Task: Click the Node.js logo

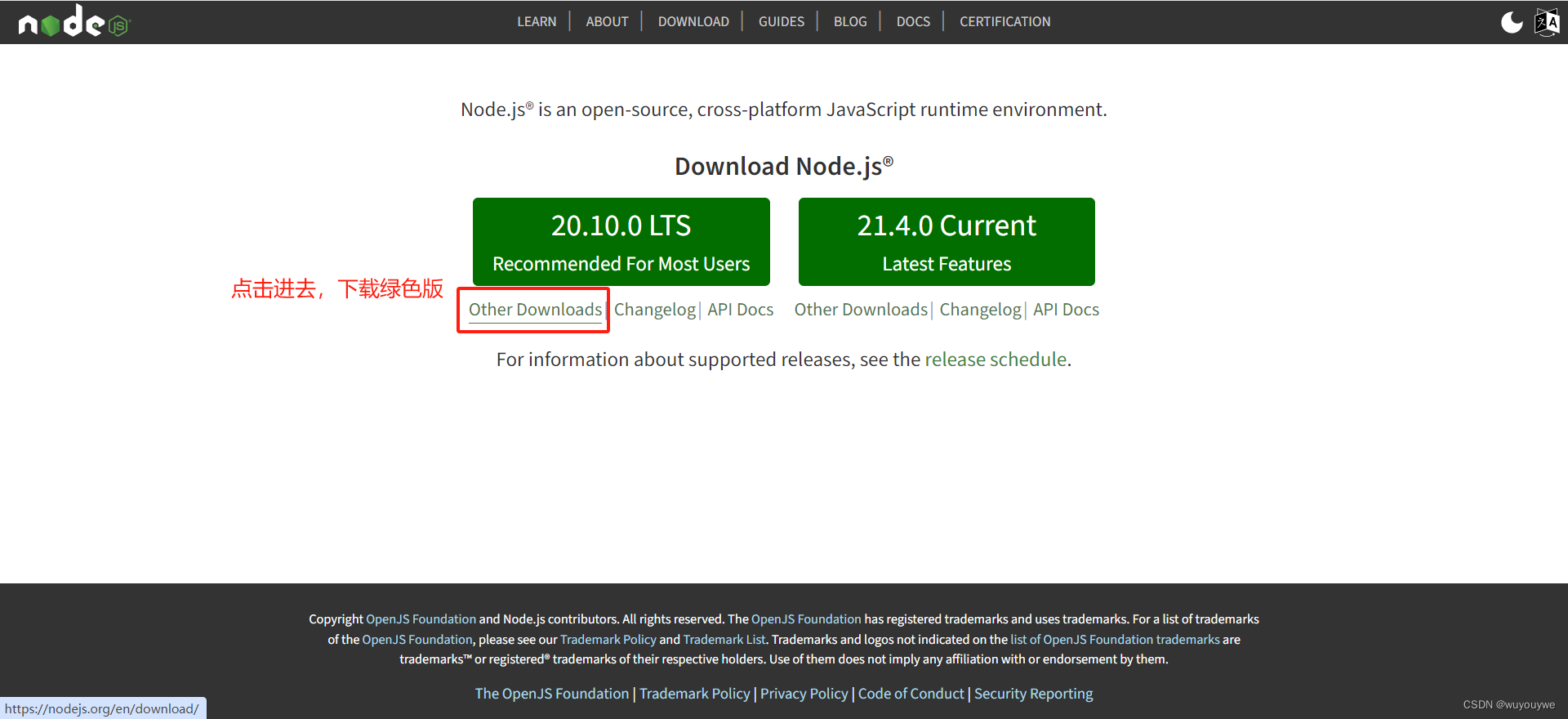Action: 74,21
